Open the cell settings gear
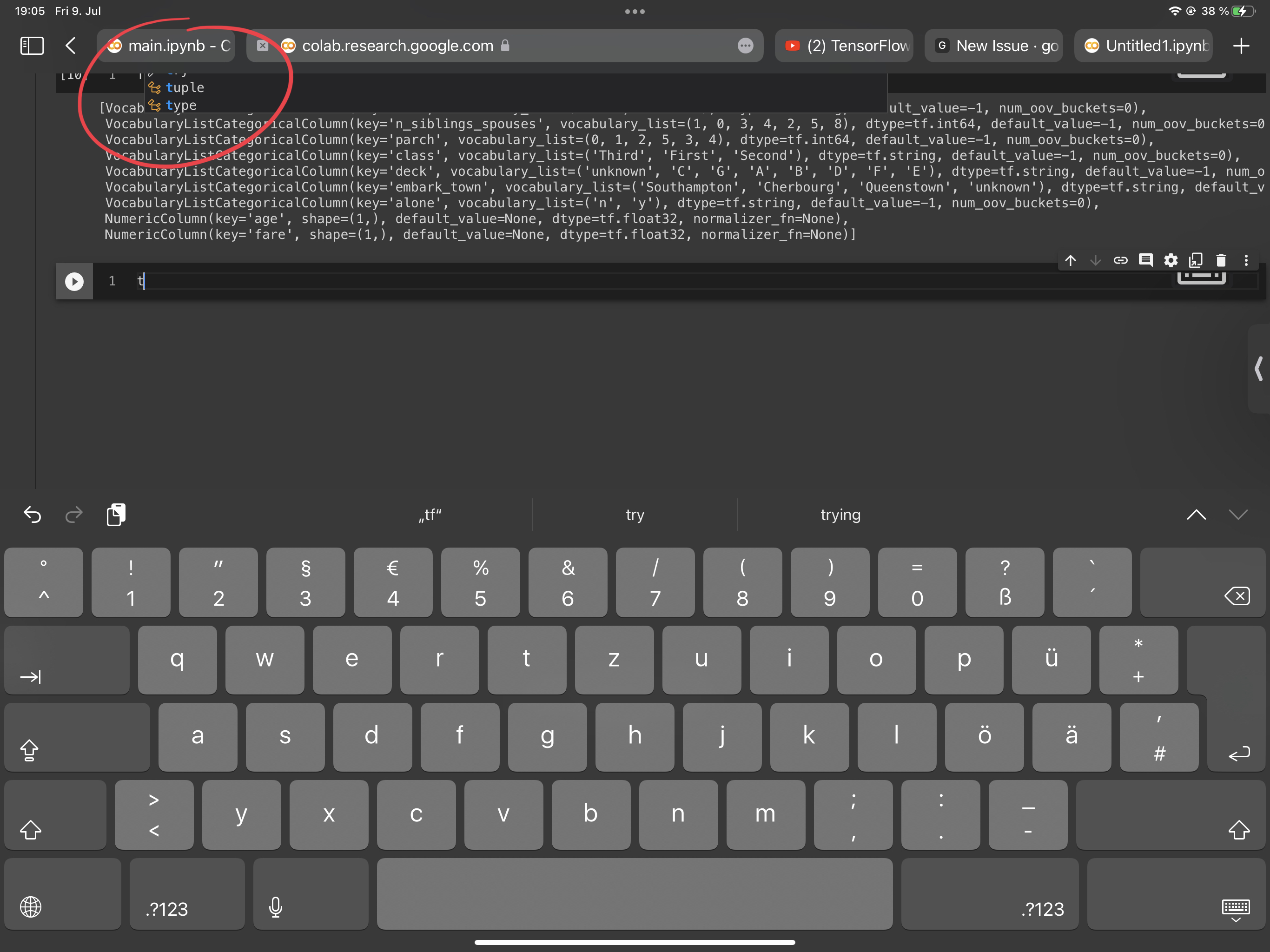The height and width of the screenshot is (952, 1270). [1171, 260]
